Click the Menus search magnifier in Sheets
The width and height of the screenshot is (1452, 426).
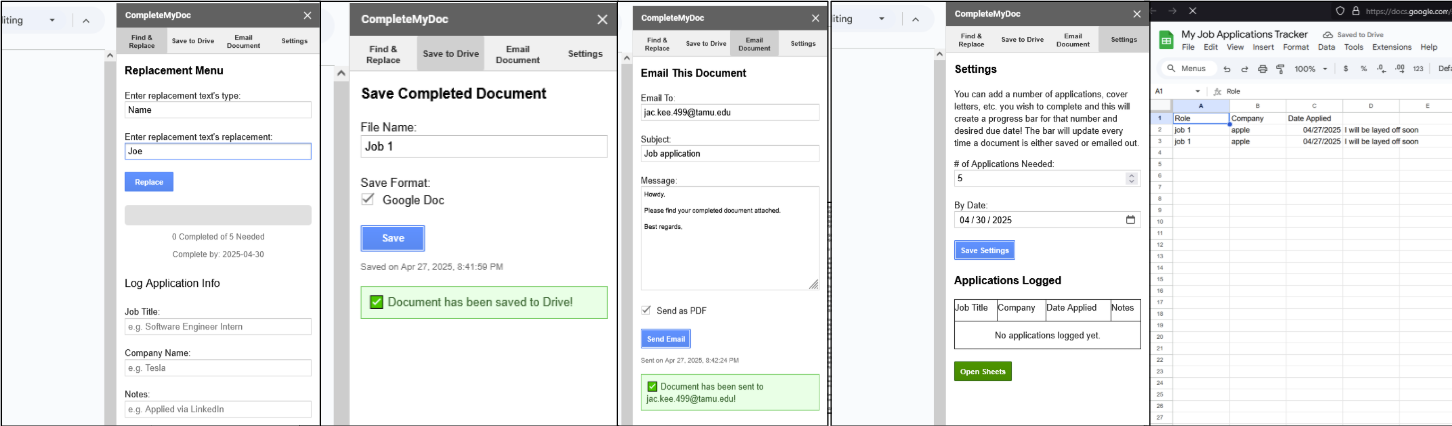1171,69
